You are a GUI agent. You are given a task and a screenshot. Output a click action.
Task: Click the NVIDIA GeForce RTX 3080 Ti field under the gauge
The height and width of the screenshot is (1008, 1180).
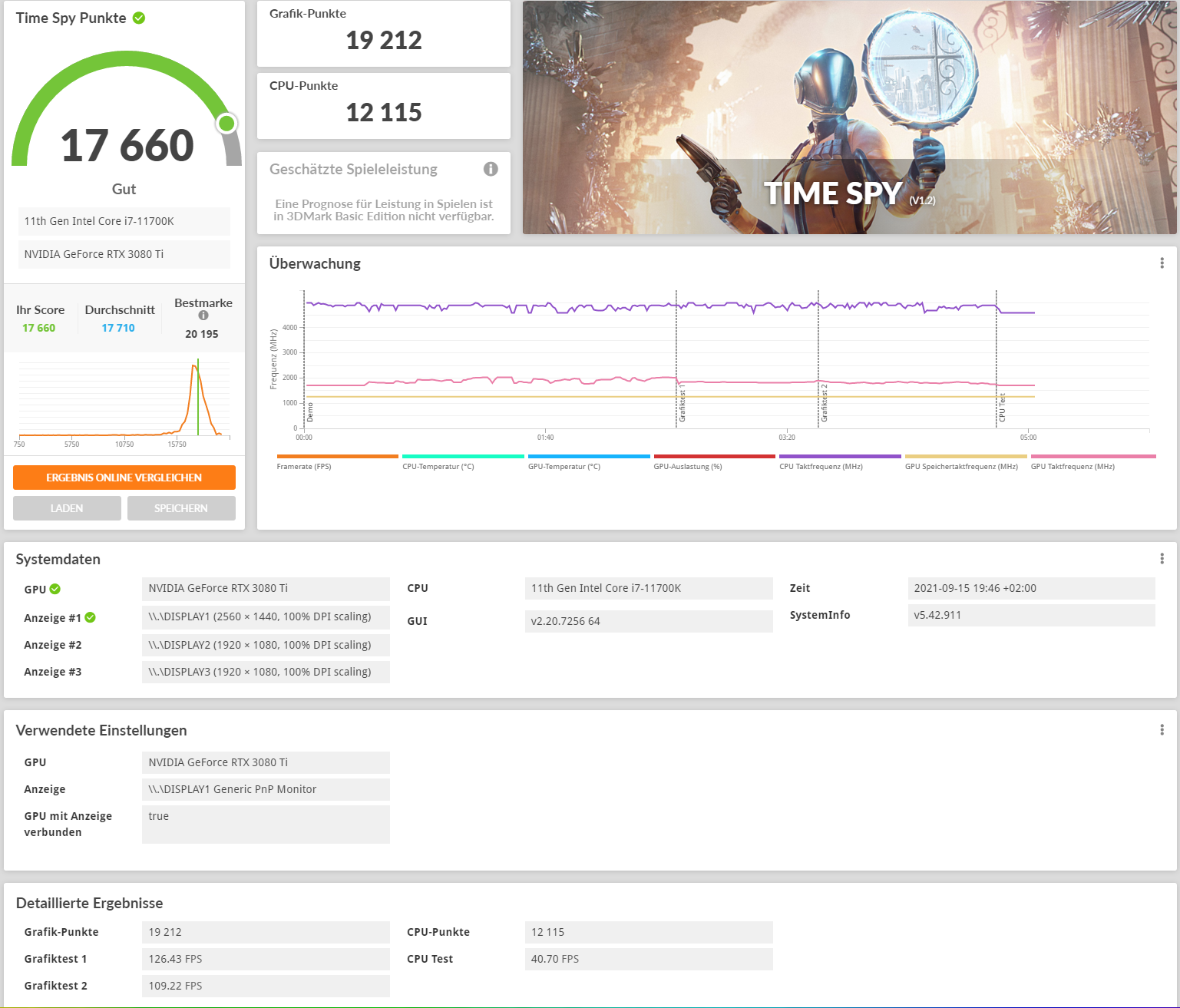pos(124,254)
